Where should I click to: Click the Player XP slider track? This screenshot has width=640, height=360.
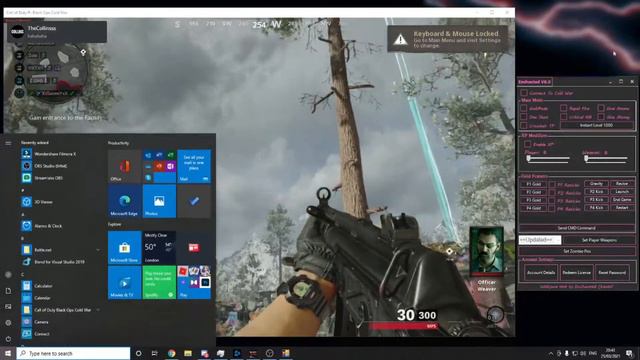[x=548, y=159]
